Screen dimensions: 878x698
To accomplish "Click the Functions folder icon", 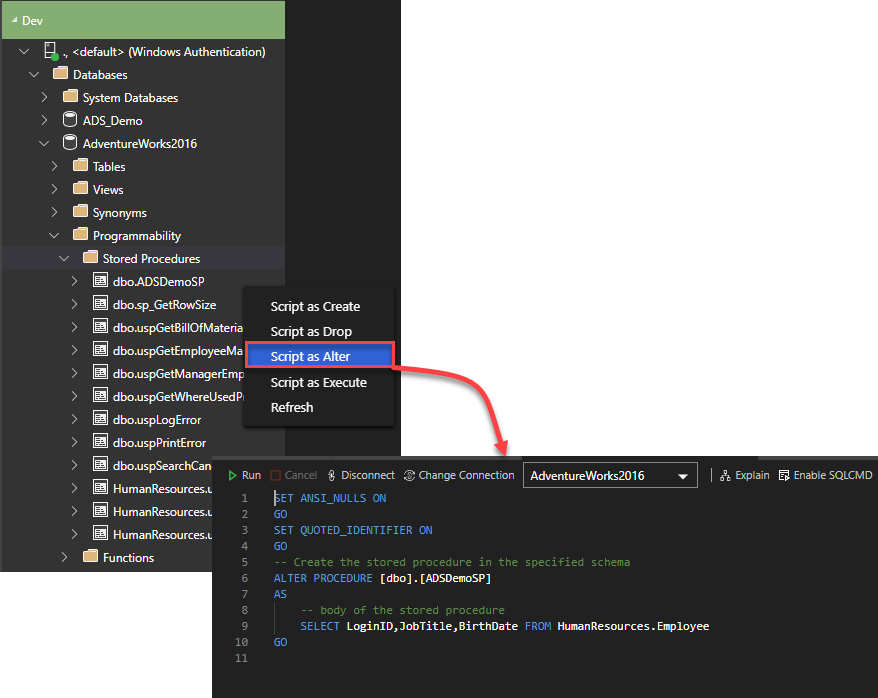I will 90,556.
